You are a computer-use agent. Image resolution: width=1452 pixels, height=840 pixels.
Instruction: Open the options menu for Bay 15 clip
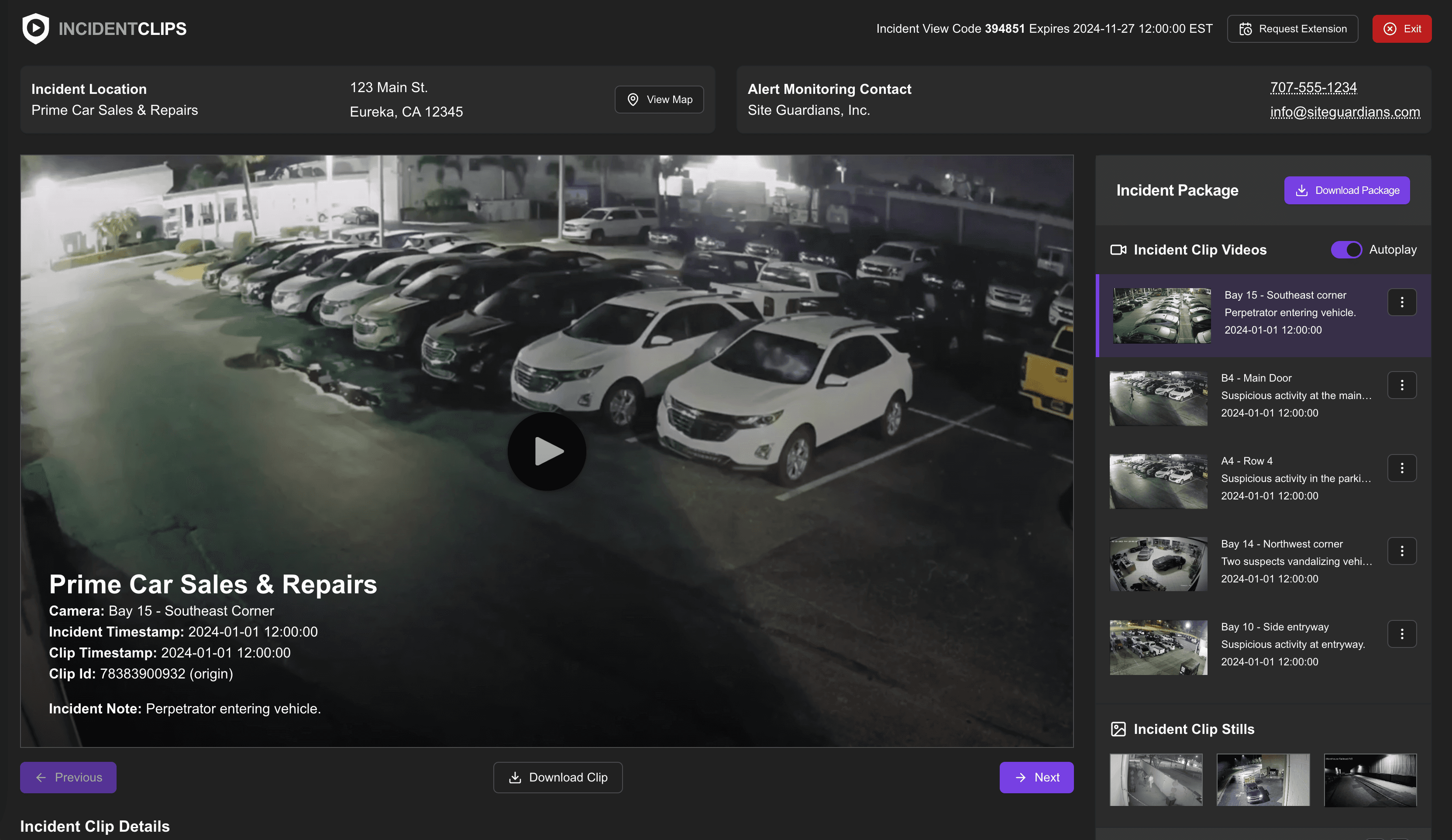[x=1402, y=302]
